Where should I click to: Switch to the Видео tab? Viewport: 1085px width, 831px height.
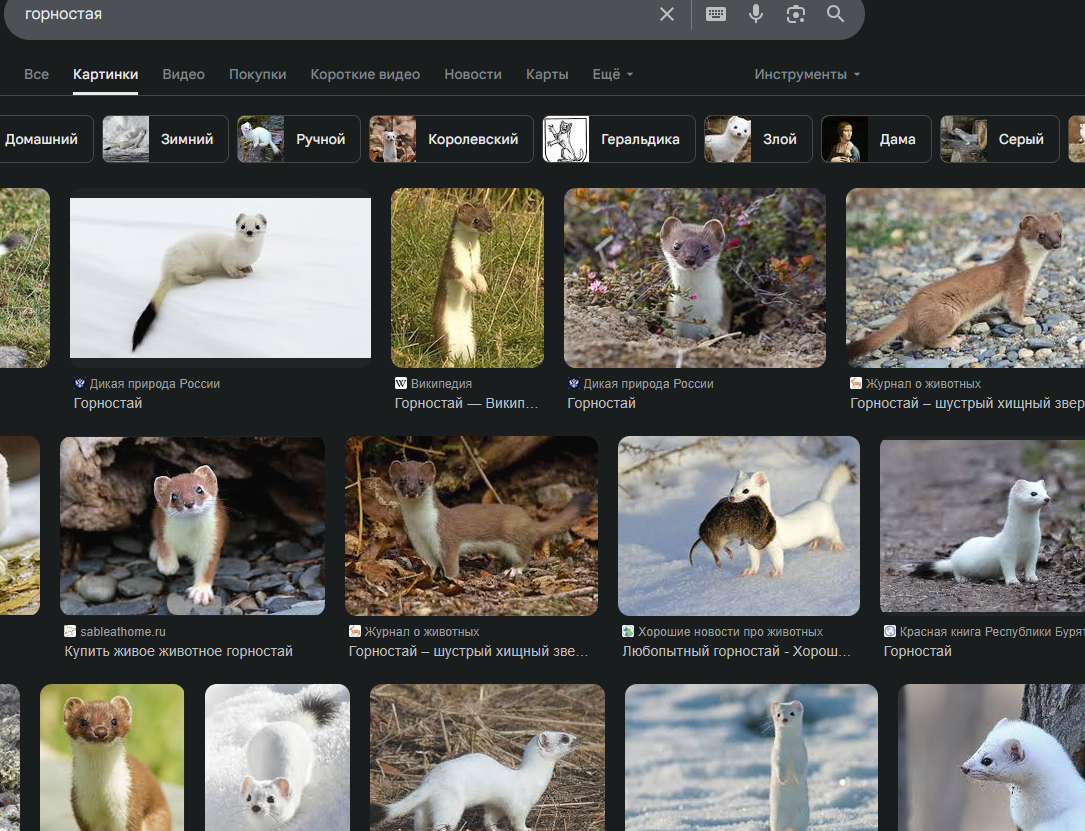(183, 74)
